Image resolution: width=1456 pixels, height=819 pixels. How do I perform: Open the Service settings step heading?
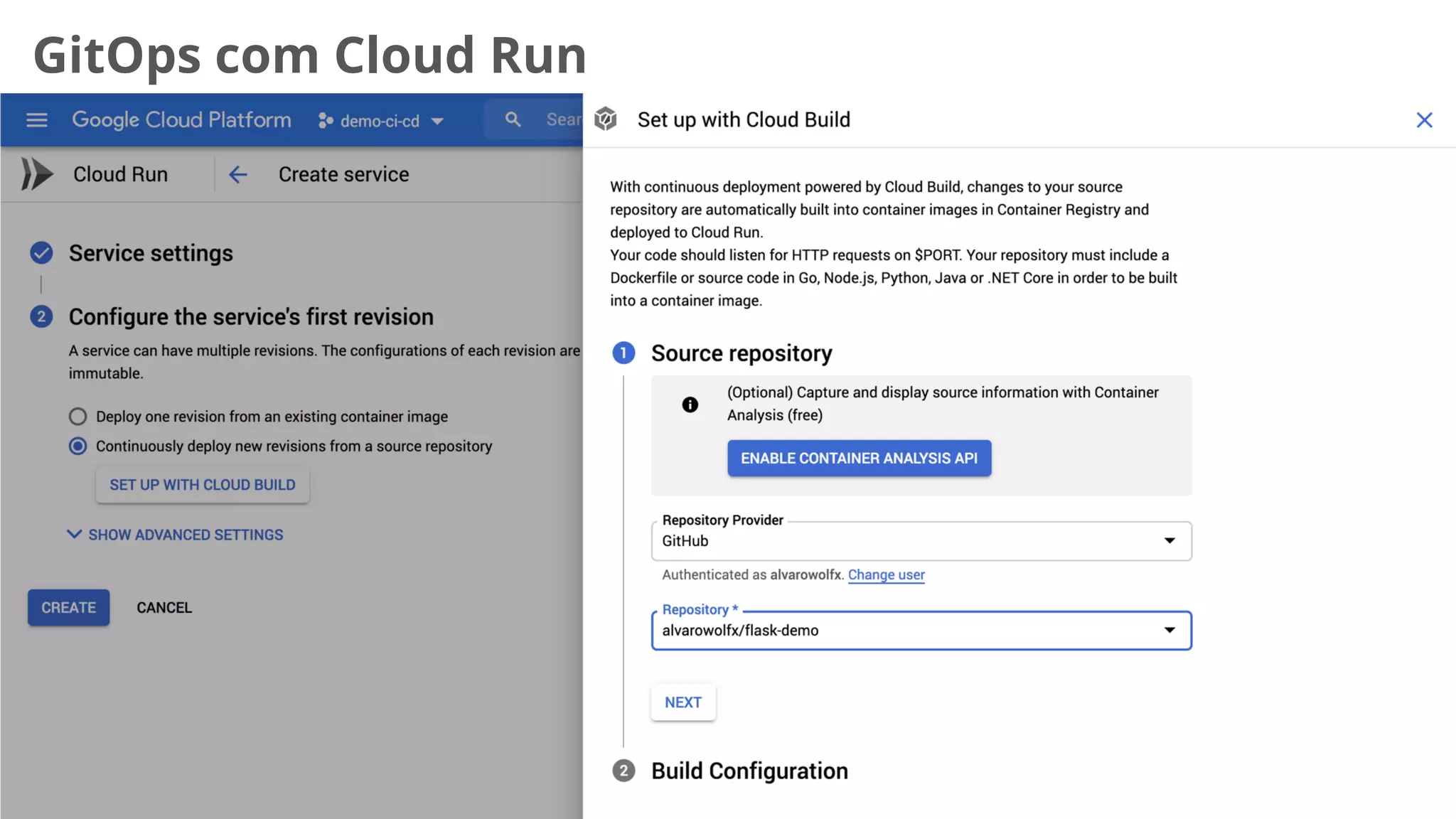tap(151, 253)
